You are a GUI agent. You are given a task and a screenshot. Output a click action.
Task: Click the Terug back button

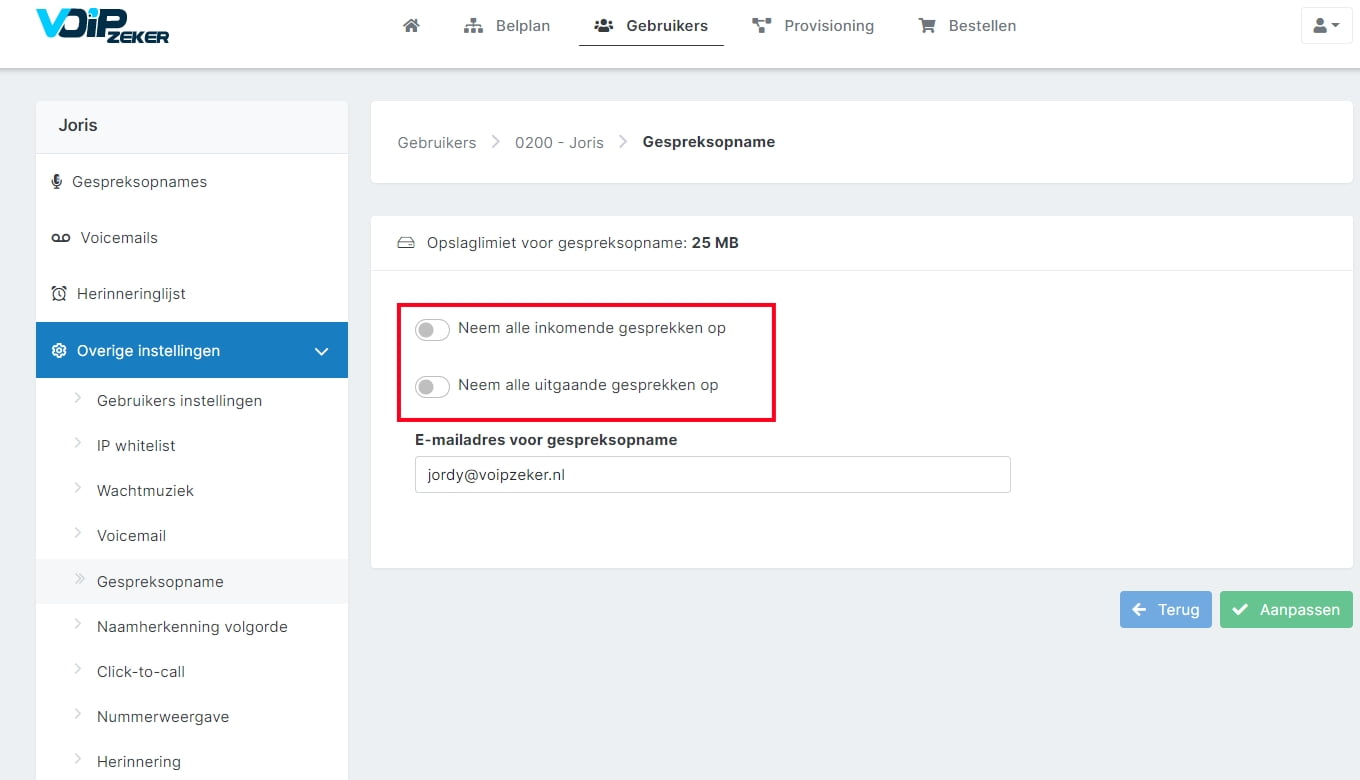point(1166,609)
